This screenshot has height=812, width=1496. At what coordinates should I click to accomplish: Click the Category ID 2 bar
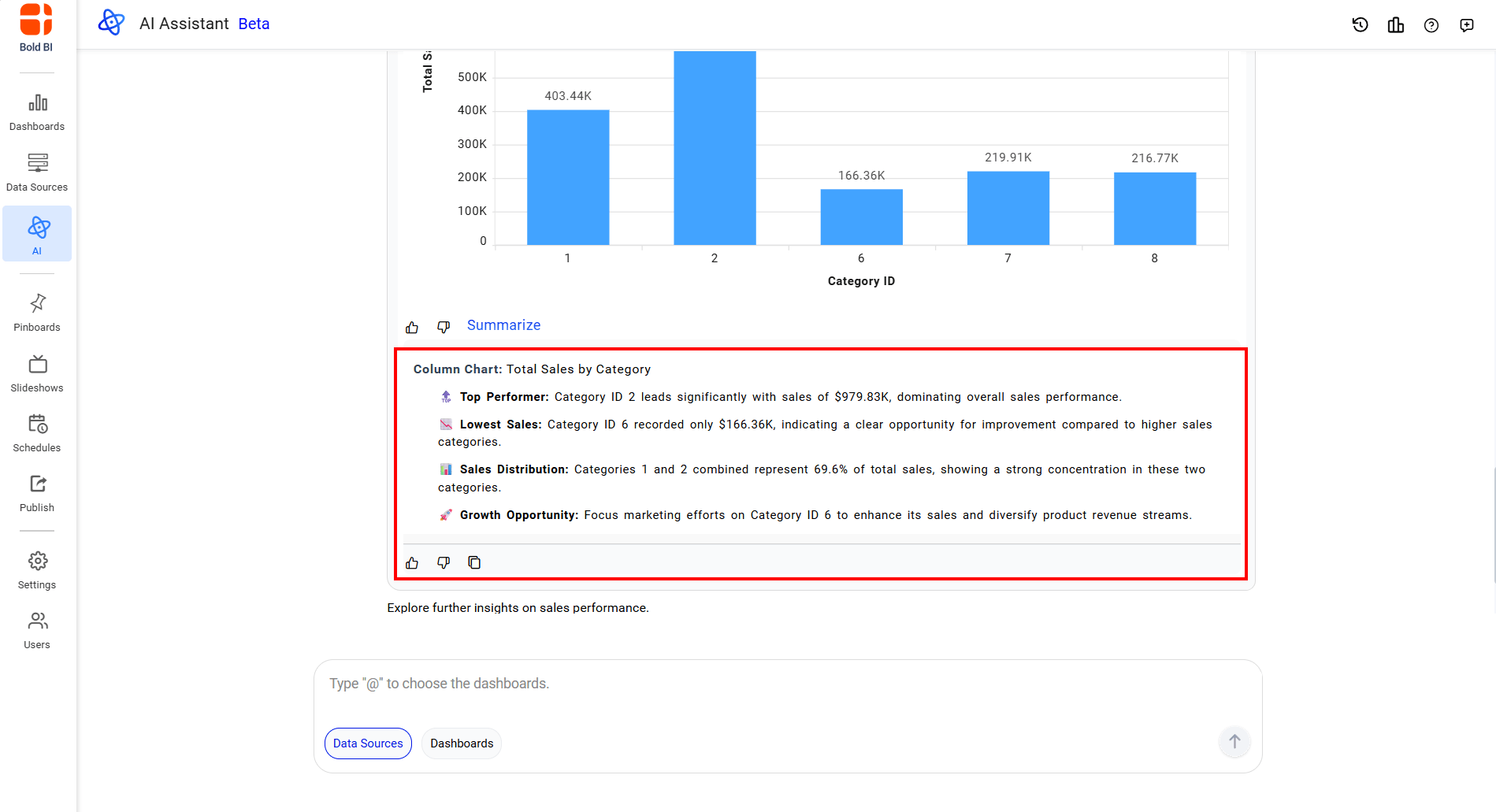(715, 150)
